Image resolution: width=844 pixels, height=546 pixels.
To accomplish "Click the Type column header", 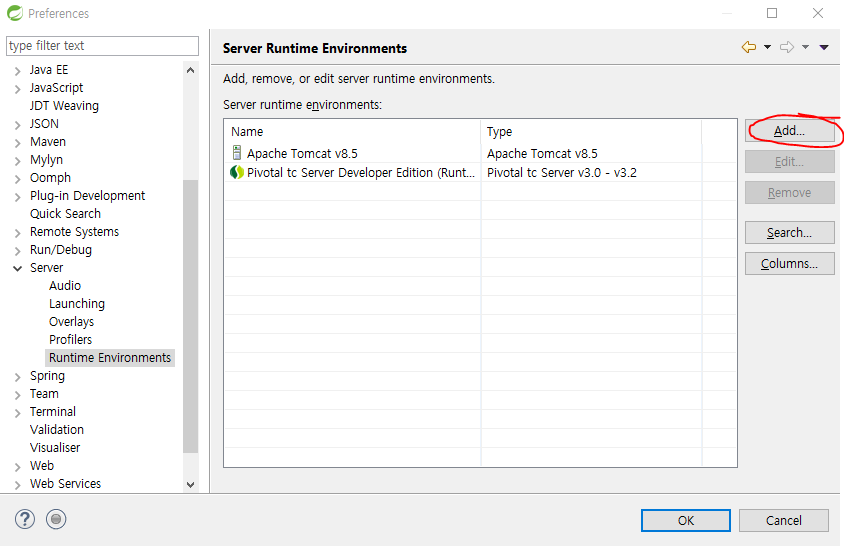I will (591, 131).
